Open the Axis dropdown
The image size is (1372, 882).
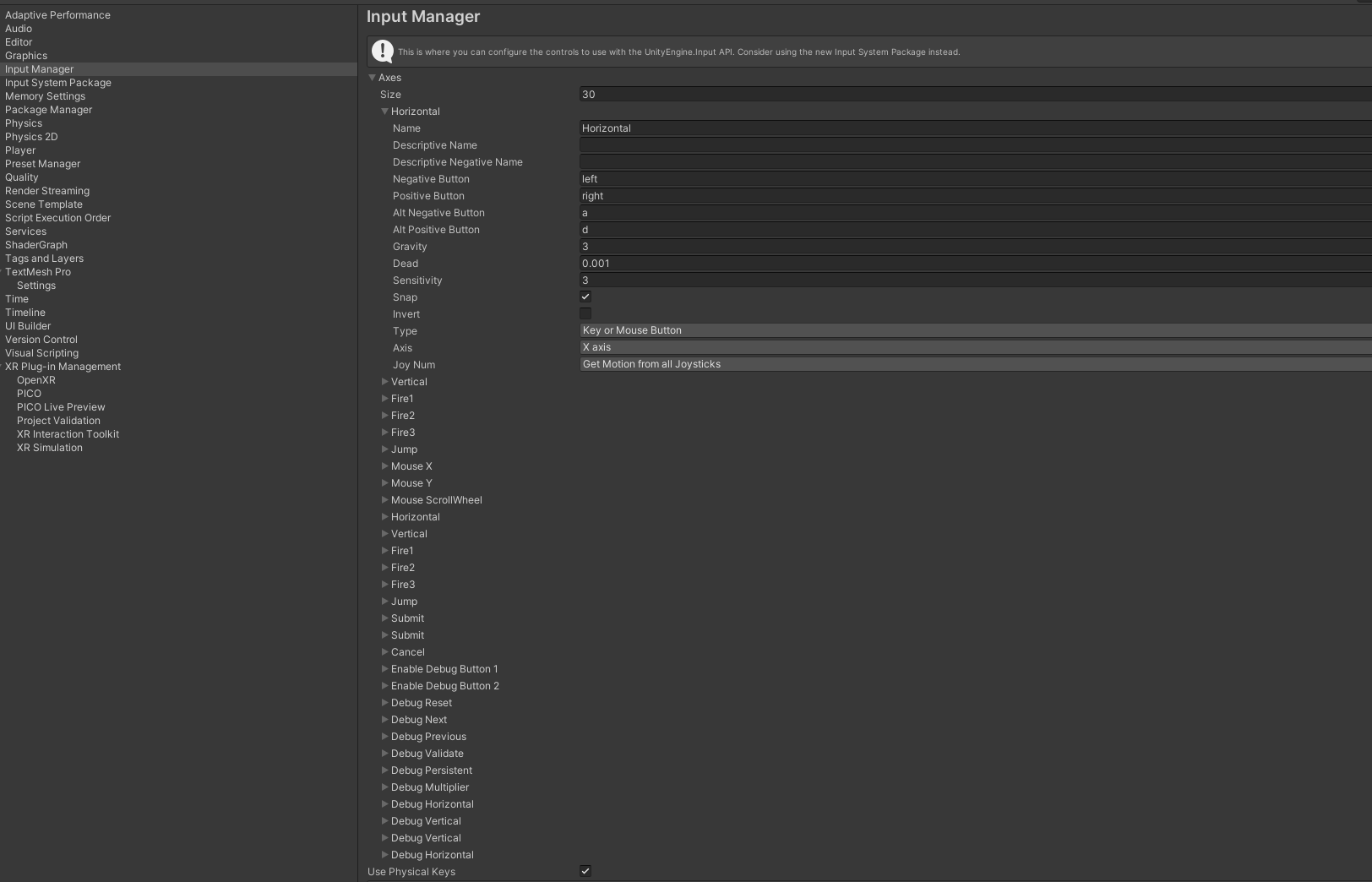pos(976,347)
